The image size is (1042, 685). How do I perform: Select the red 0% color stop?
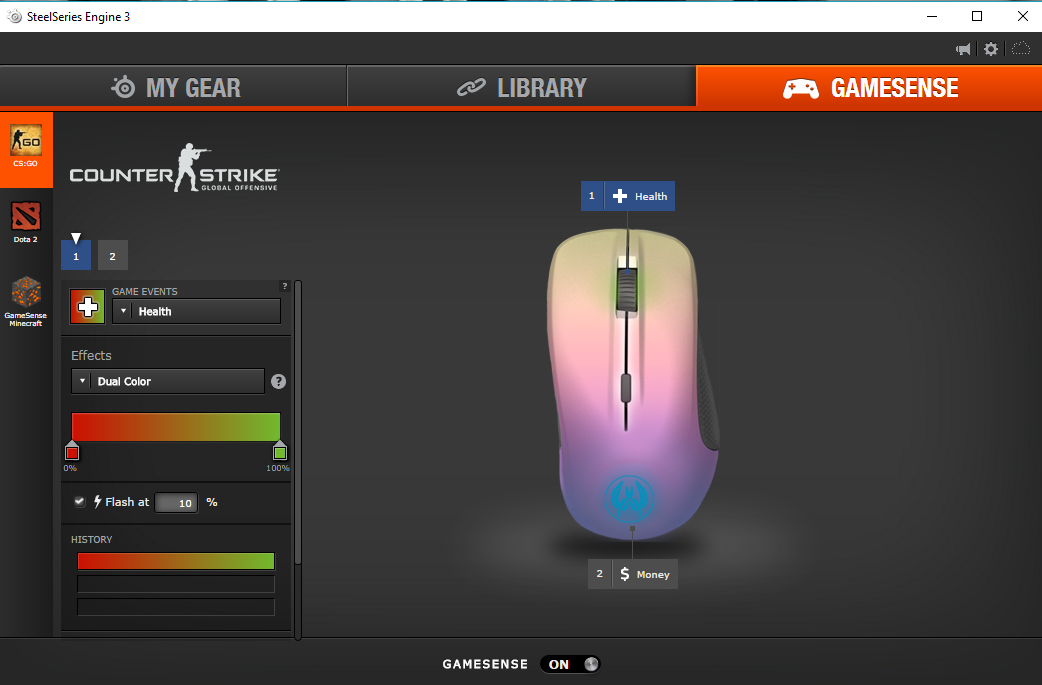click(x=72, y=451)
